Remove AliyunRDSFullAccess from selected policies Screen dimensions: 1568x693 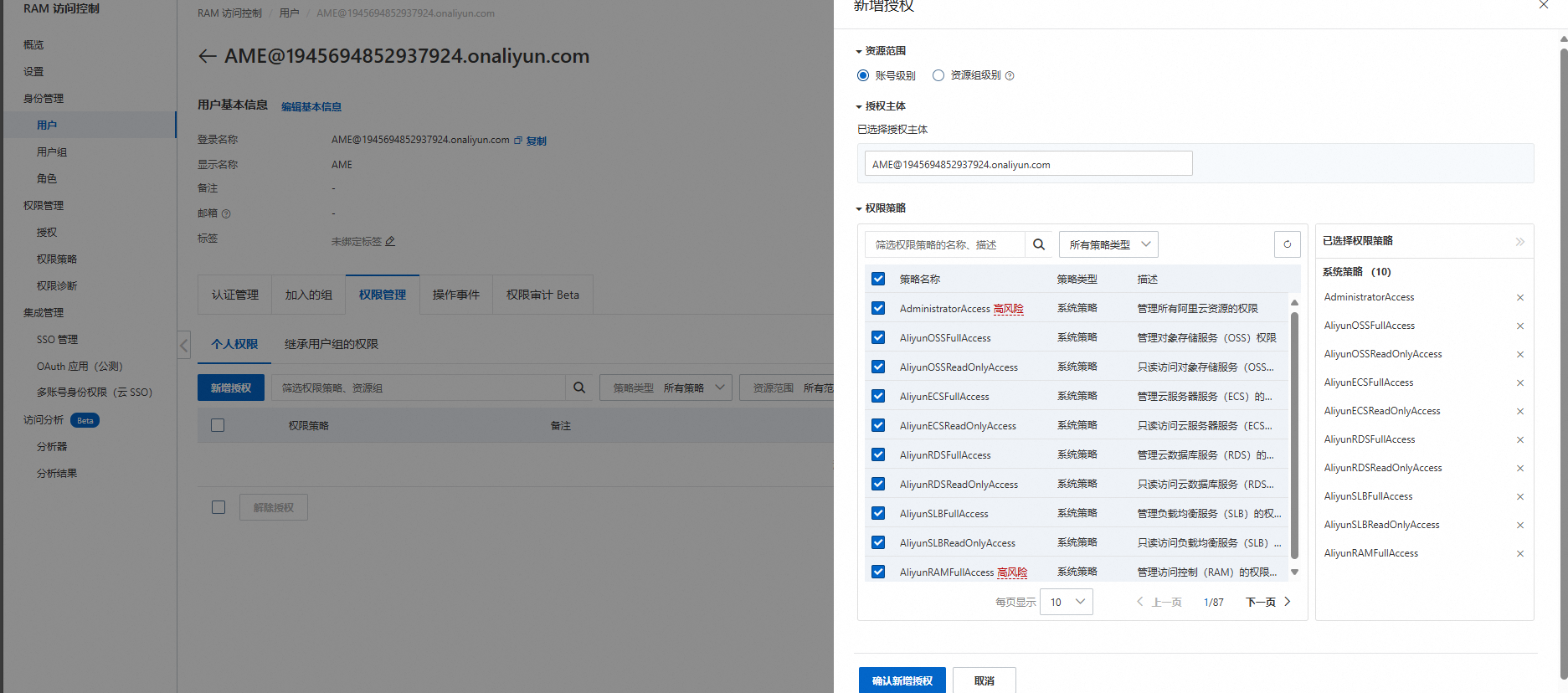click(1520, 440)
